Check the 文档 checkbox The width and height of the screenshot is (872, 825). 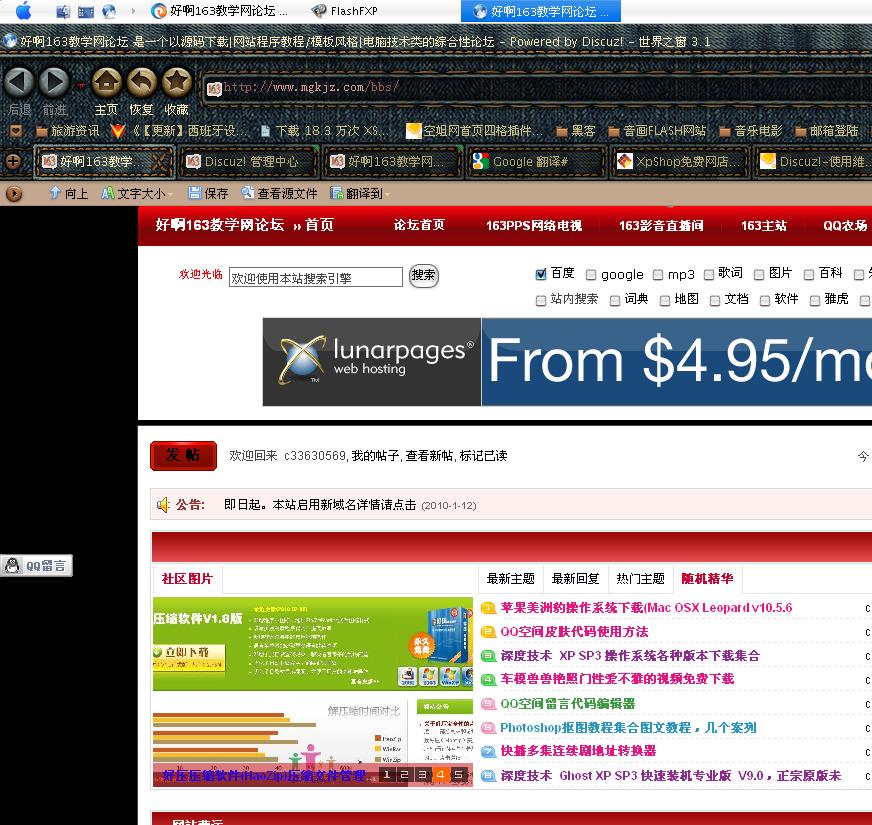pyautogui.click(x=715, y=300)
